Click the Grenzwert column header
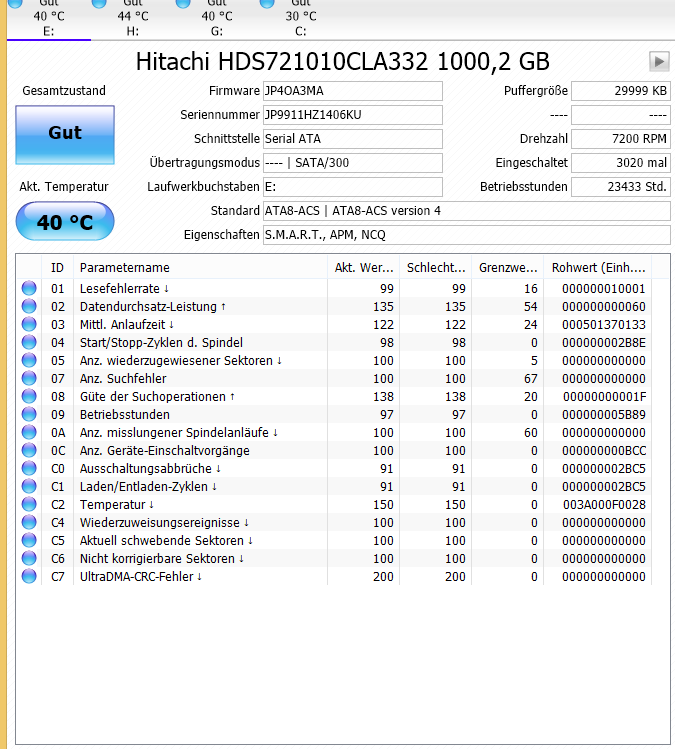The image size is (675, 749). tap(508, 268)
